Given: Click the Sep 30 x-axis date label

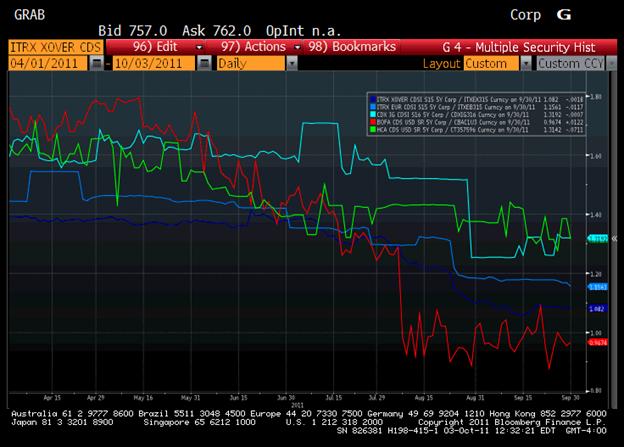Looking at the screenshot, I should pyautogui.click(x=571, y=398).
